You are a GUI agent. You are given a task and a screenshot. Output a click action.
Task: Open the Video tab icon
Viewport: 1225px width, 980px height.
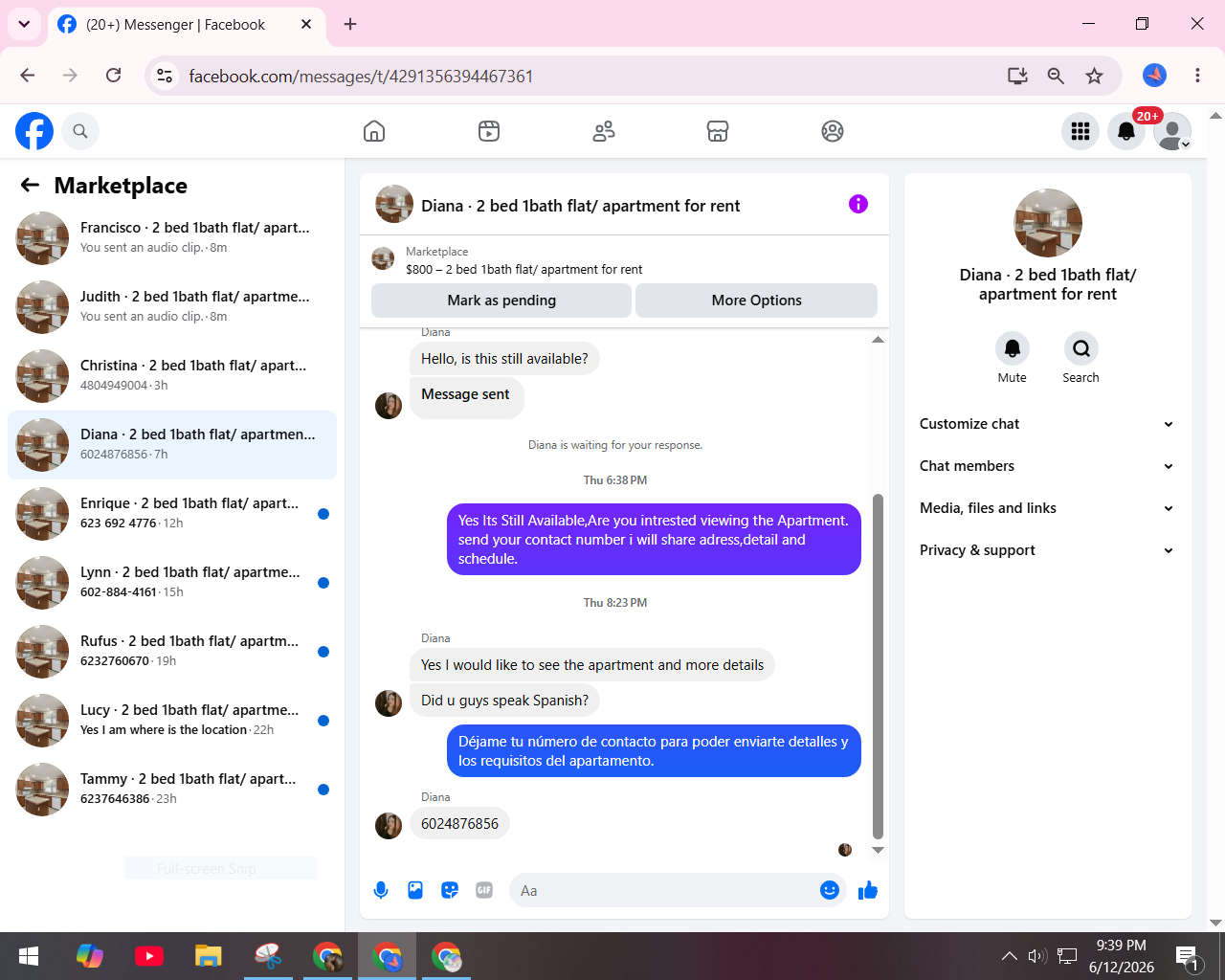(x=489, y=131)
